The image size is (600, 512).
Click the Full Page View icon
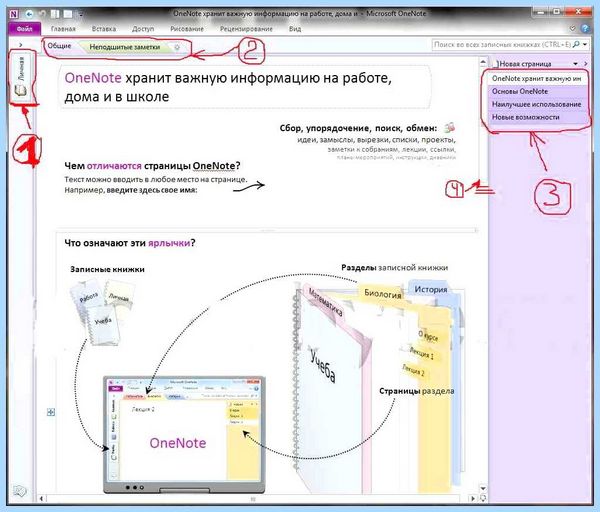68,14
